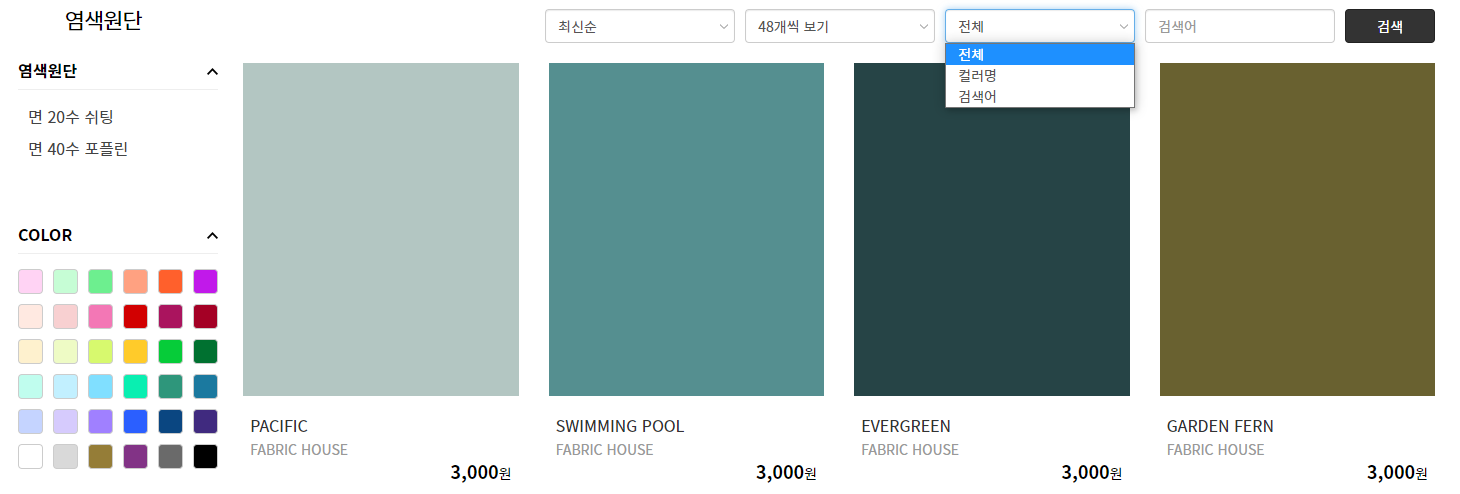Viewport: 1460px width, 494px height.
Task: Choose the yellow color filter swatch
Action: point(135,352)
